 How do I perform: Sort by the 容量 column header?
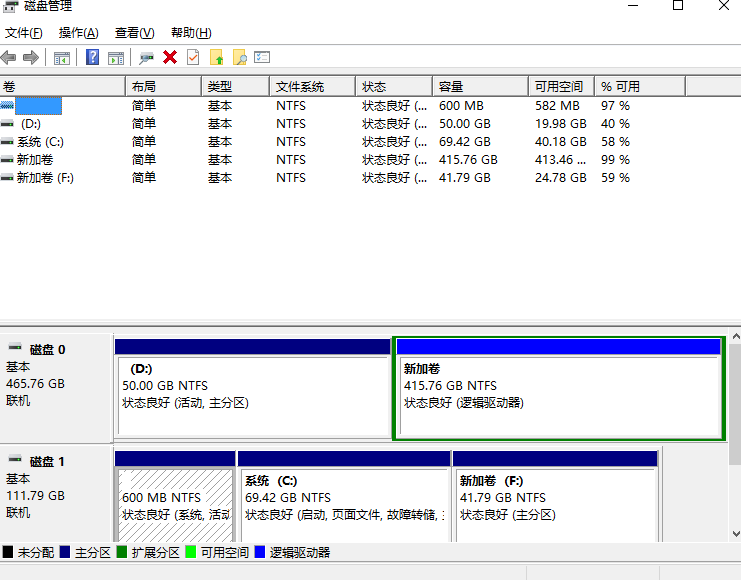pyautogui.click(x=481, y=87)
